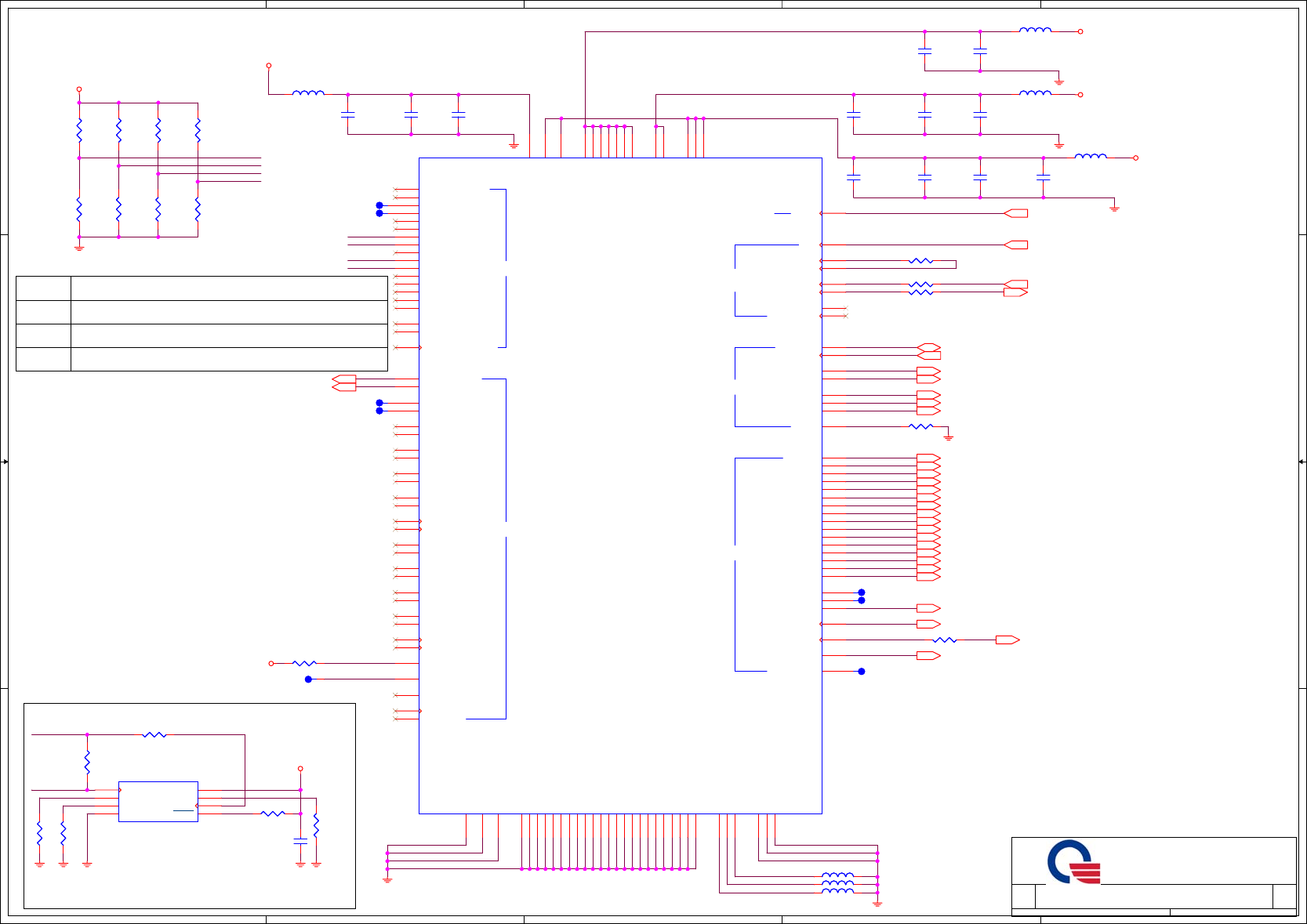
Task: Select the resistor beside the power pin left of IC
Action: pos(304,664)
